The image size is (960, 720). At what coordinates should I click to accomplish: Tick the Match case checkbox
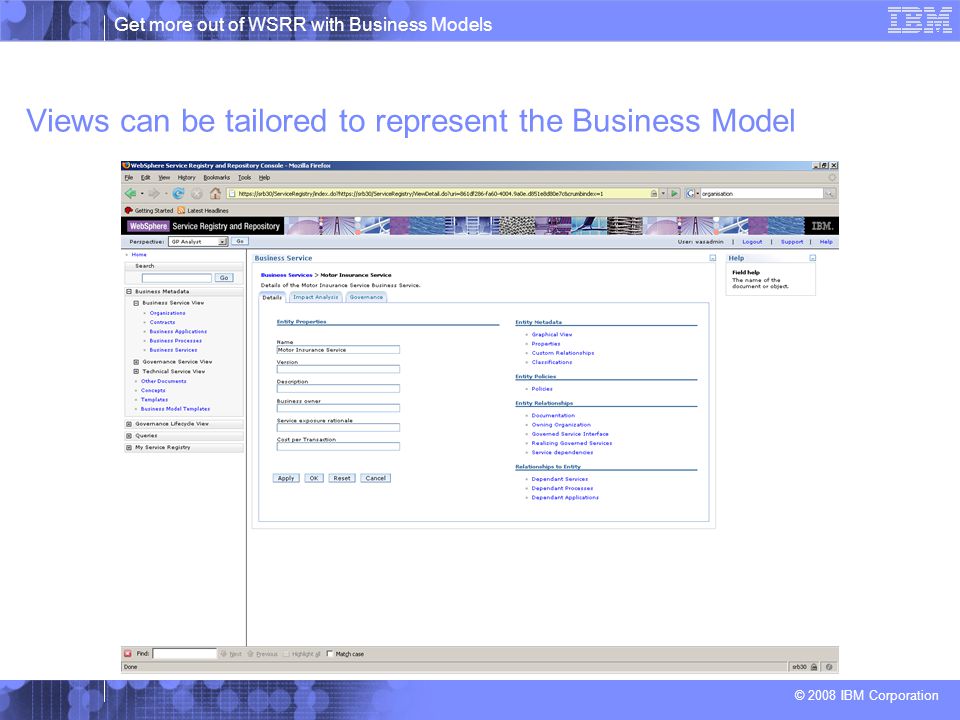(329, 653)
